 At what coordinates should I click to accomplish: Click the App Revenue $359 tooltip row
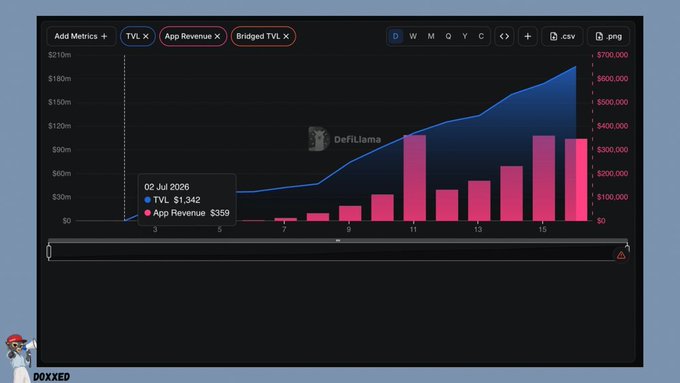pyautogui.click(x=187, y=213)
